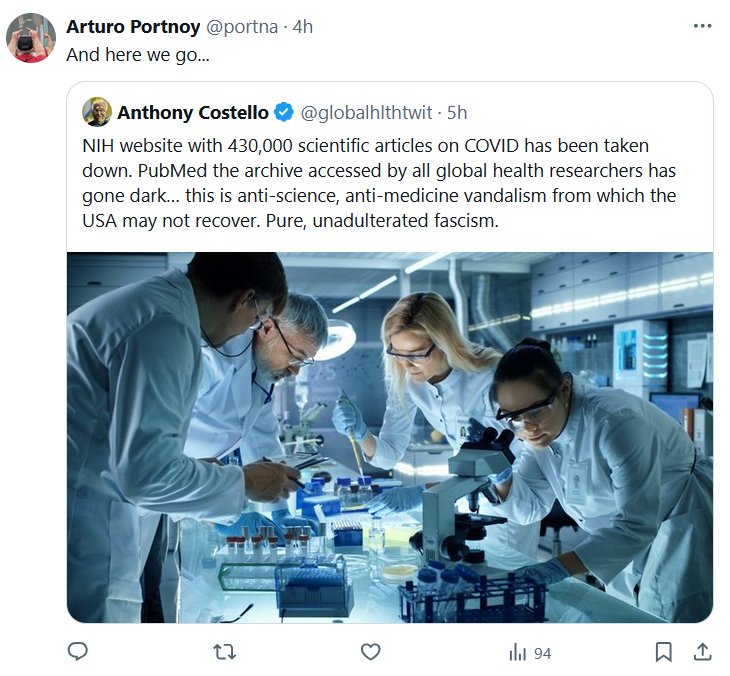Open Arturo Portnoy's profile picture
The height and width of the screenshot is (676, 730).
tap(31, 38)
